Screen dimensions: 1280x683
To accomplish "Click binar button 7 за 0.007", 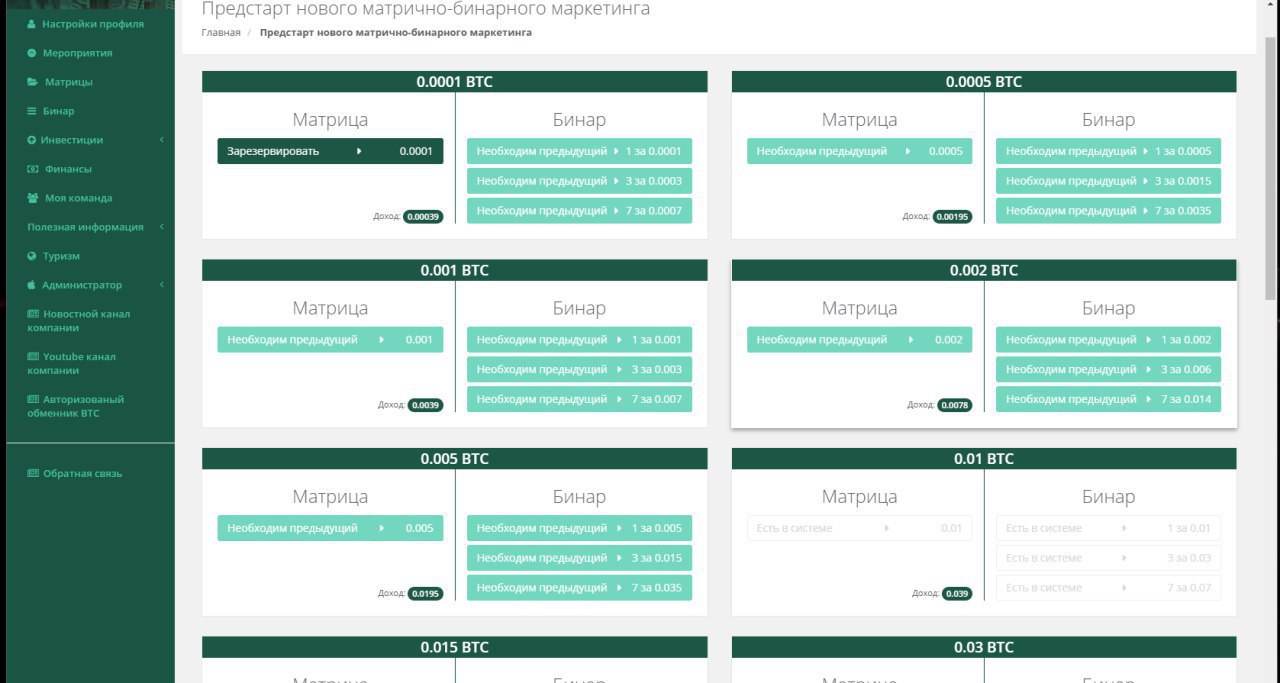I will (x=579, y=399).
